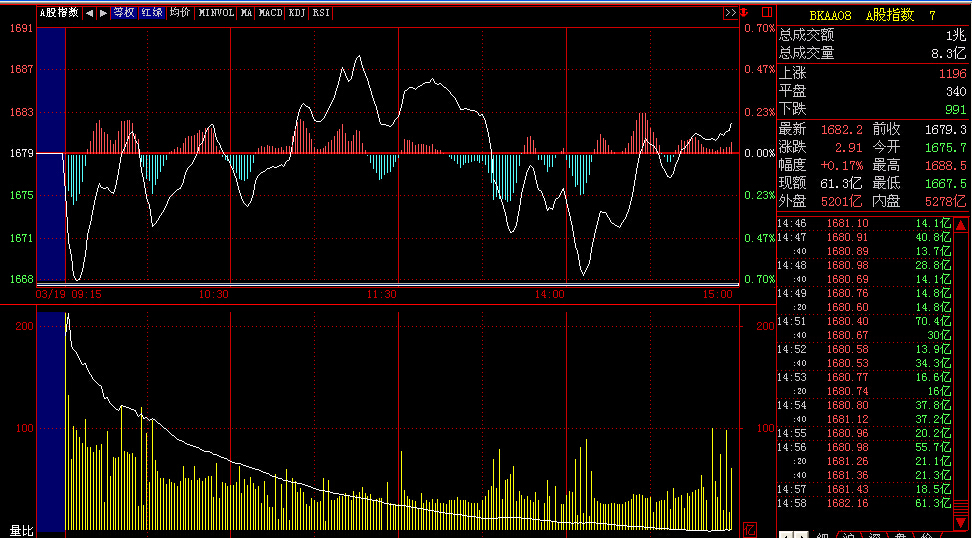Switch to the KDJ indicator tab
The image size is (972, 538).
click(297, 13)
